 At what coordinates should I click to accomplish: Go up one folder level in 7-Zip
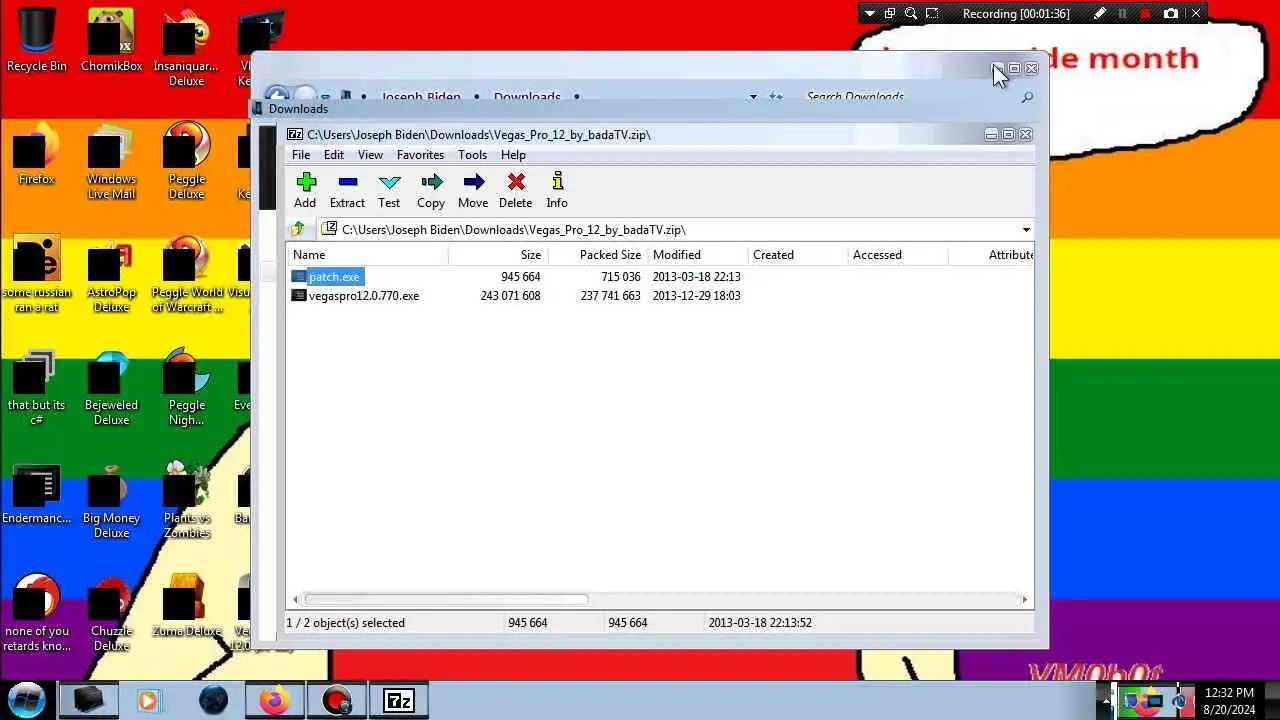297,229
